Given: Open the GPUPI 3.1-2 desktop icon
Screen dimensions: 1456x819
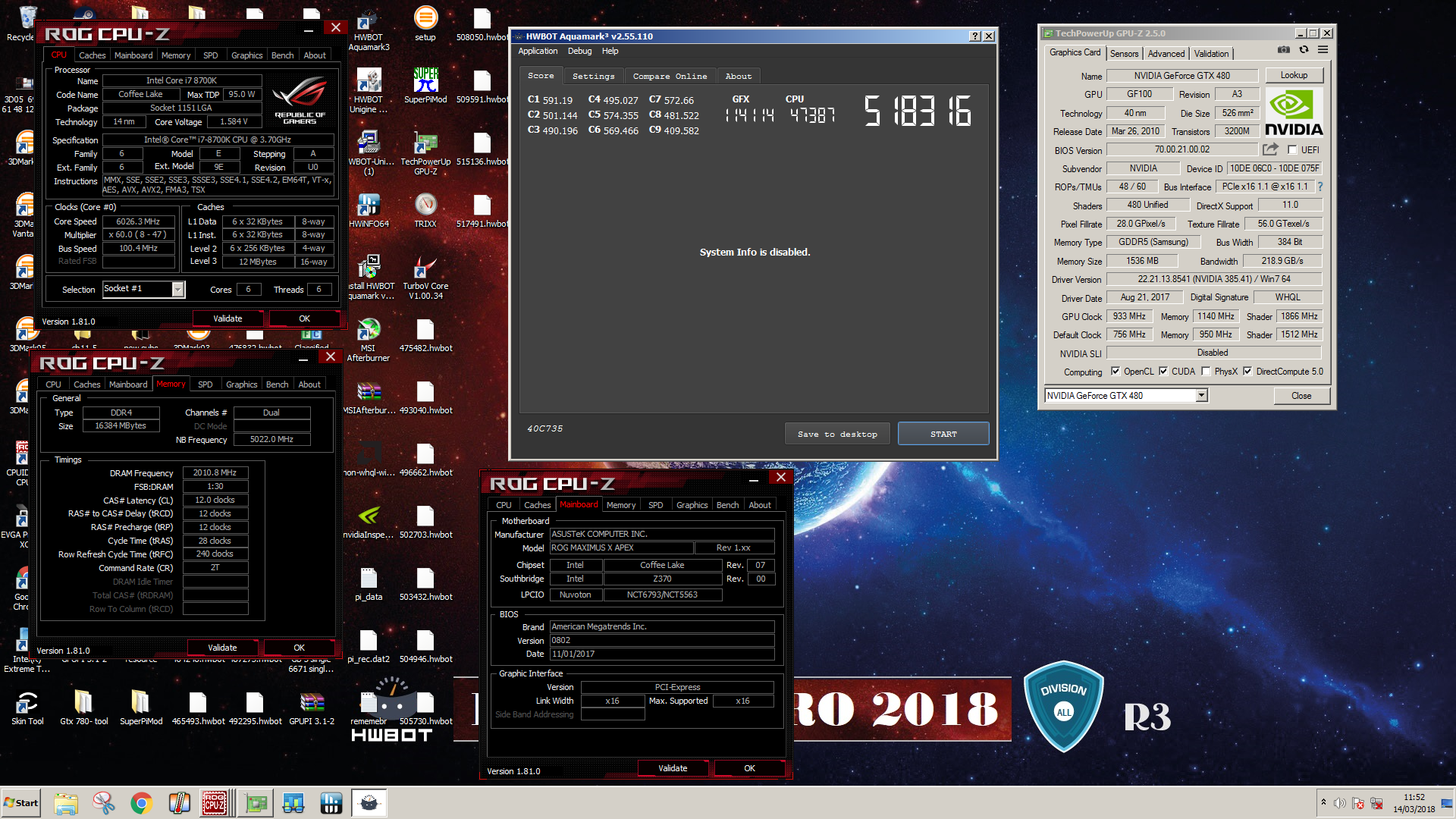Looking at the screenshot, I should [312, 708].
